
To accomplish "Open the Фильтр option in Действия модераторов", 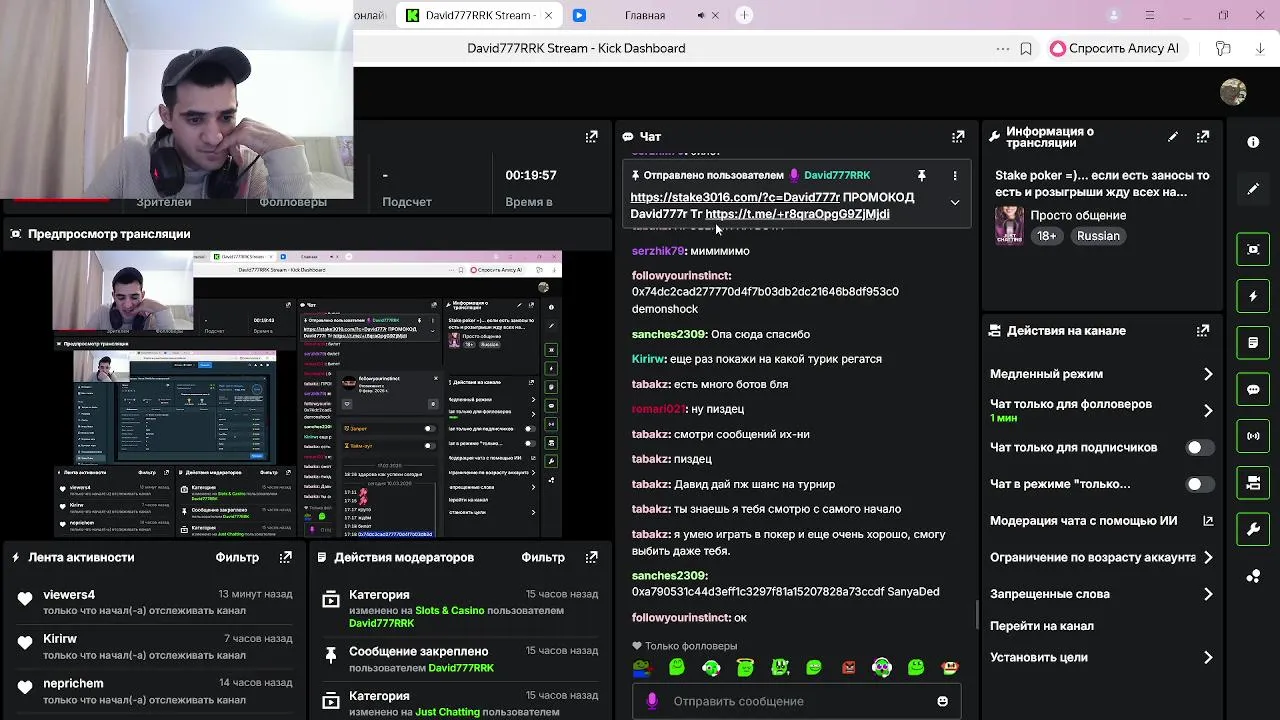I will pyautogui.click(x=543, y=557).
